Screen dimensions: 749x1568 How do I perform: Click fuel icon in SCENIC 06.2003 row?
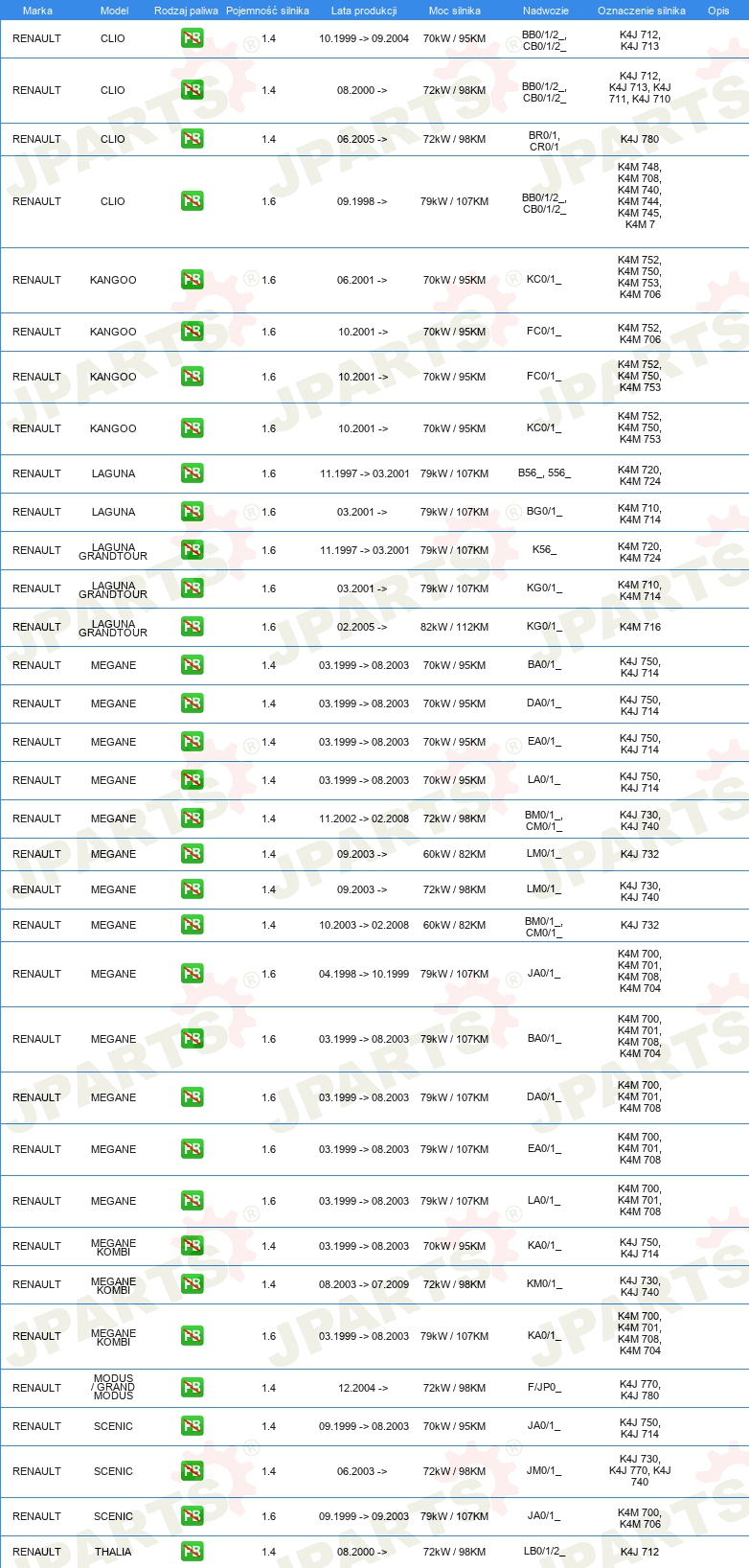click(192, 1472)
